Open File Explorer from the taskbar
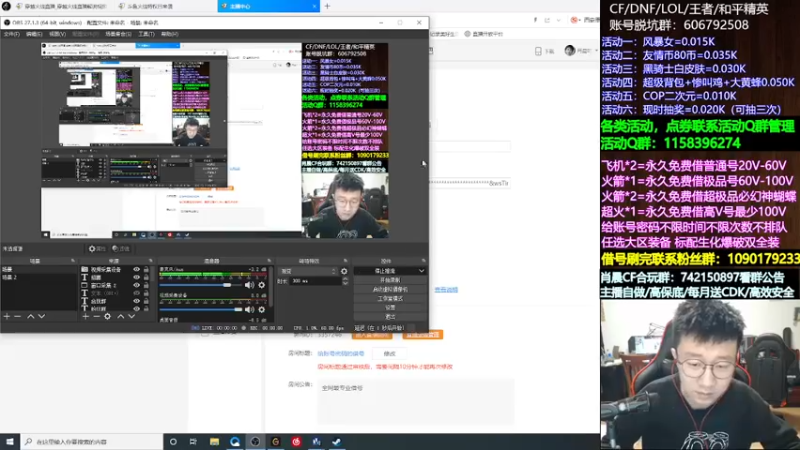The image size is (800, 450). coord(214,442)
